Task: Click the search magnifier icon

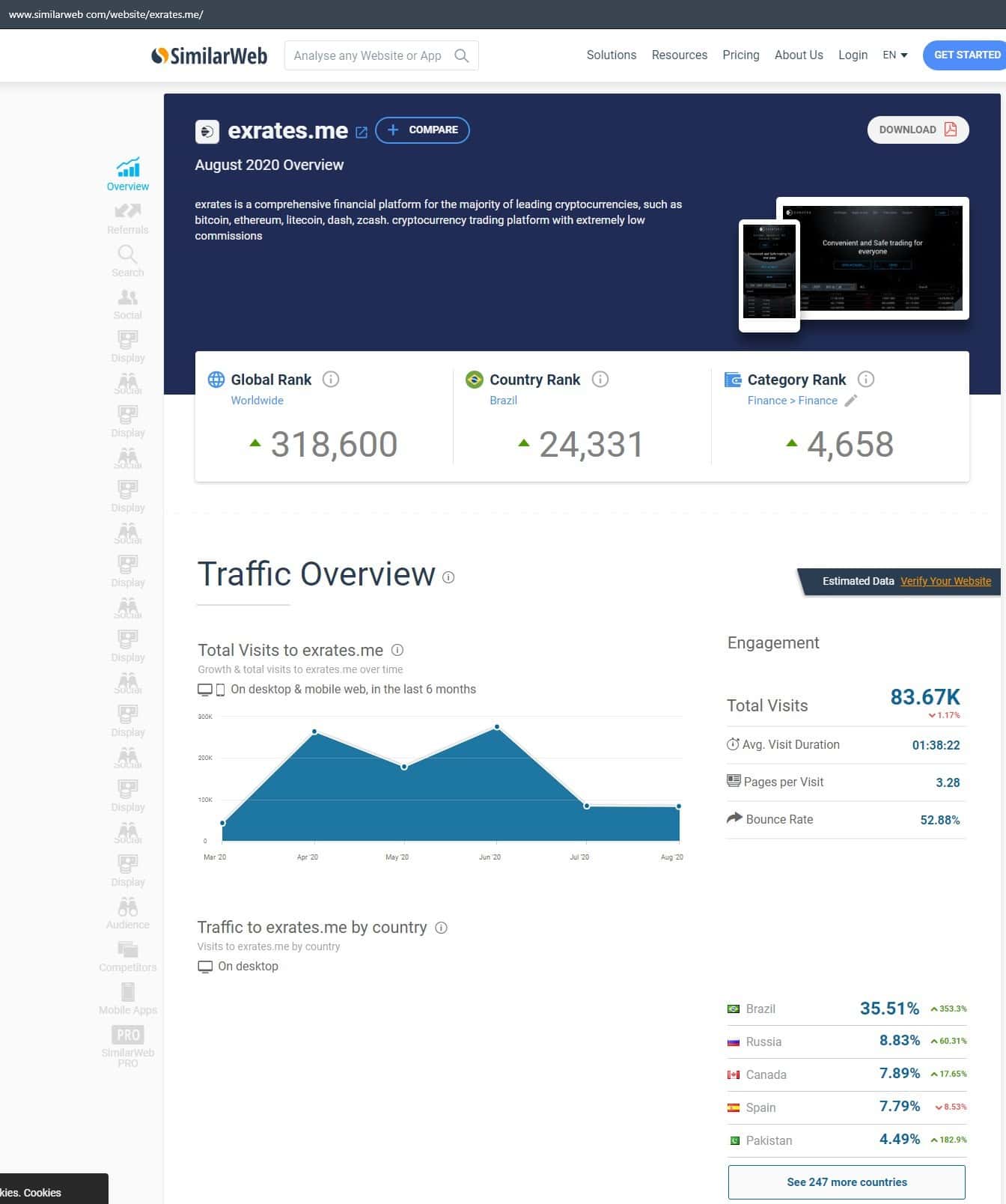Action: (461, 55)
